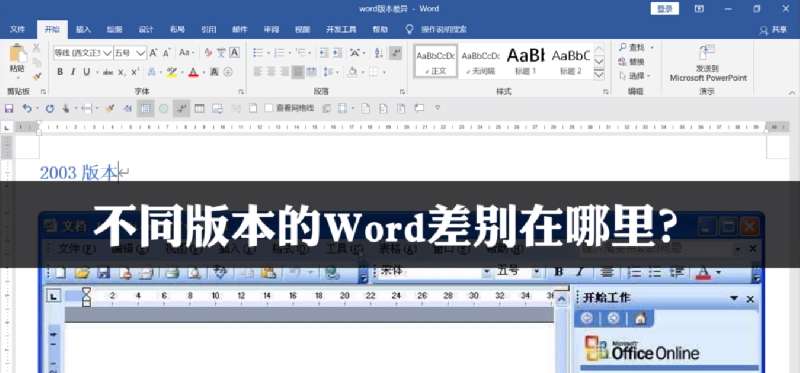Open the font name dropdown
Image resolution: width=800 pixels, height=373 pixels.
click(107, 53)
